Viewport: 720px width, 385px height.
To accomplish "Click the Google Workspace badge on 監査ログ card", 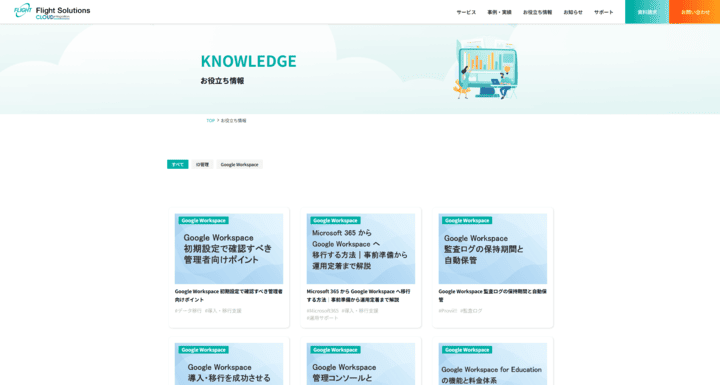I will tap(467, 221).
